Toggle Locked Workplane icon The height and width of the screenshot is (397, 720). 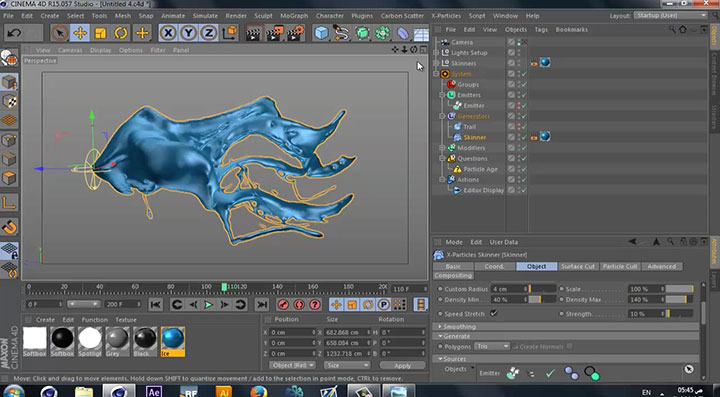click(9, 251)
